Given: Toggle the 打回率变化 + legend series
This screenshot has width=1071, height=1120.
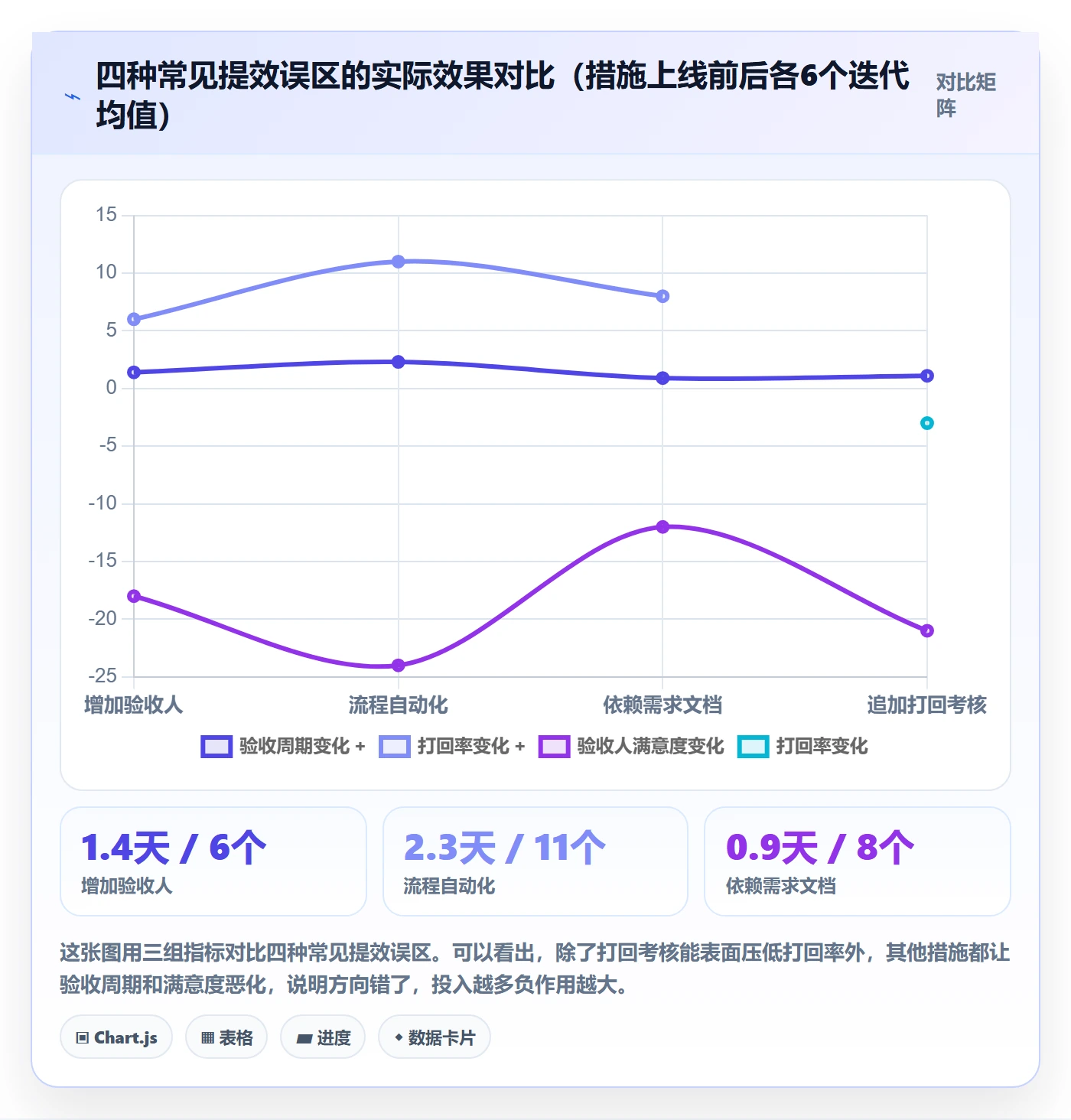Looking at the screenshot, I should pos(452,747).
